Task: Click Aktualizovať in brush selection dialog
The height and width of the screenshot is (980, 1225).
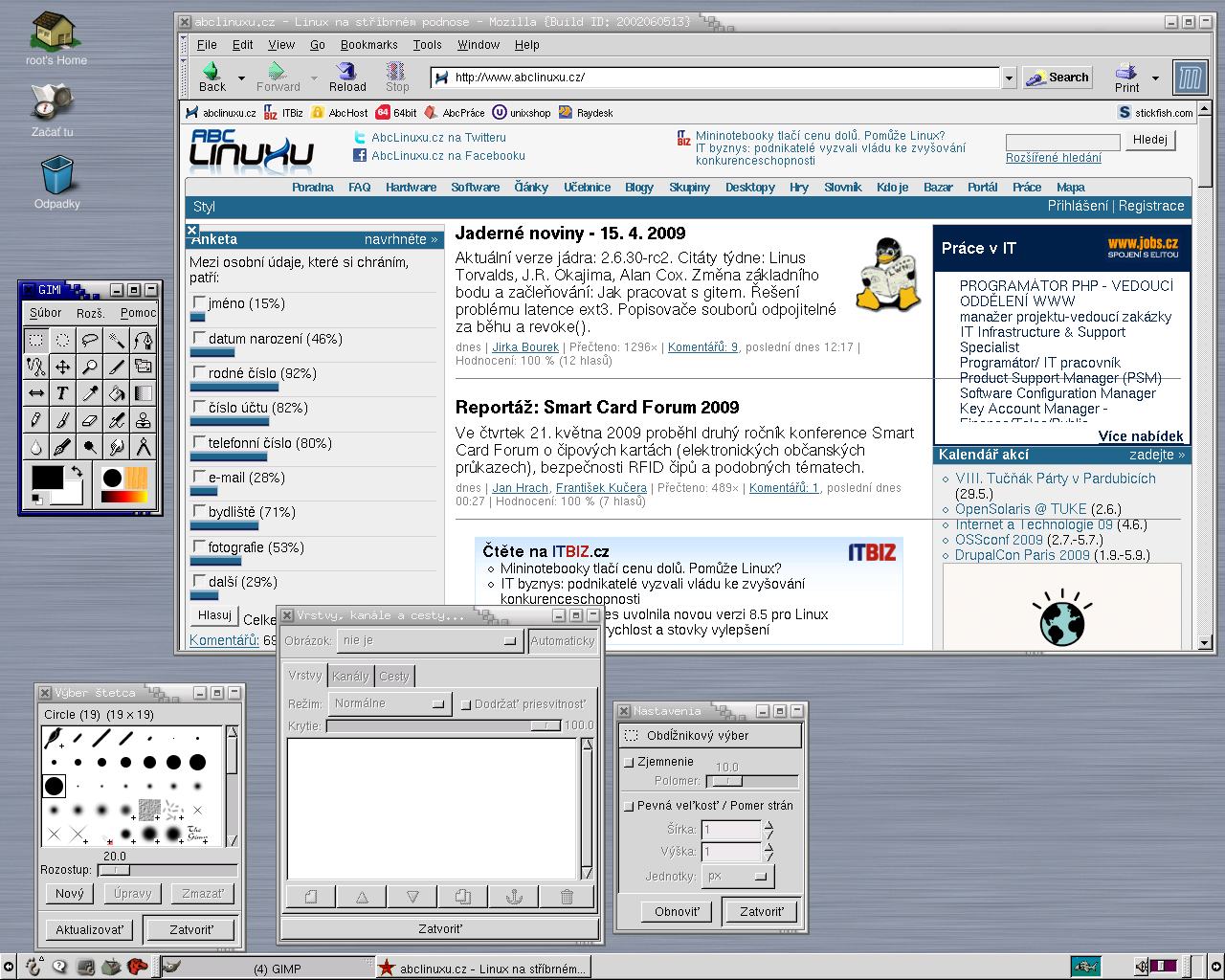Action: click(x=90, y=929)
